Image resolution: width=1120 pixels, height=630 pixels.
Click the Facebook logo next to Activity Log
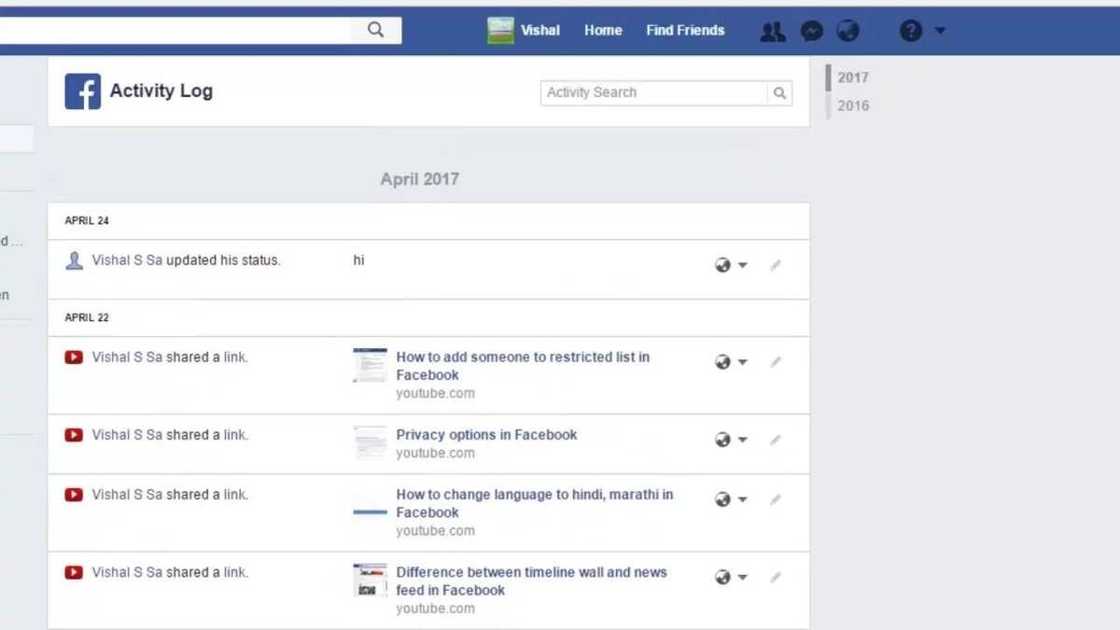pyautogui.click(x=83, y=91)
